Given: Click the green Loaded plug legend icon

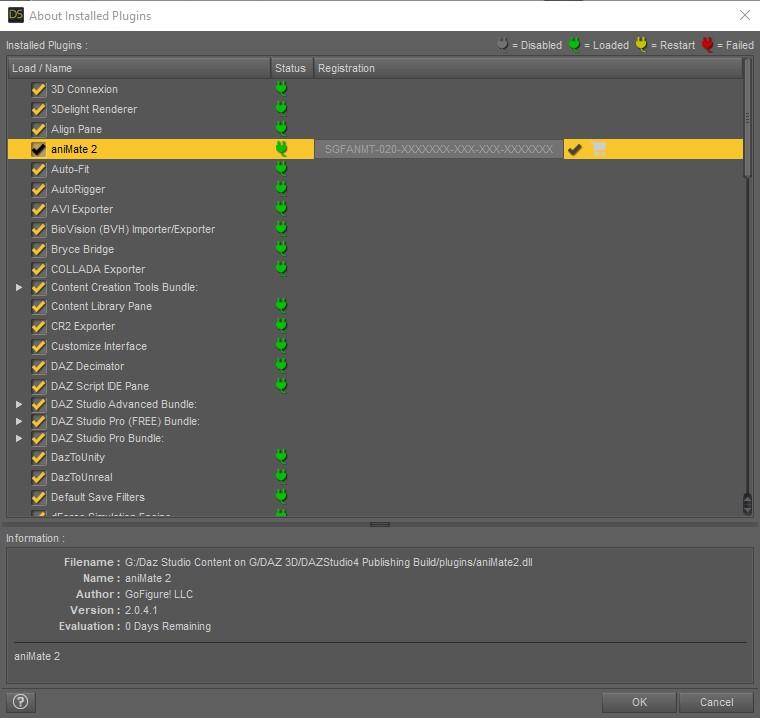Looking at the screenshot, I should (574, 44).
